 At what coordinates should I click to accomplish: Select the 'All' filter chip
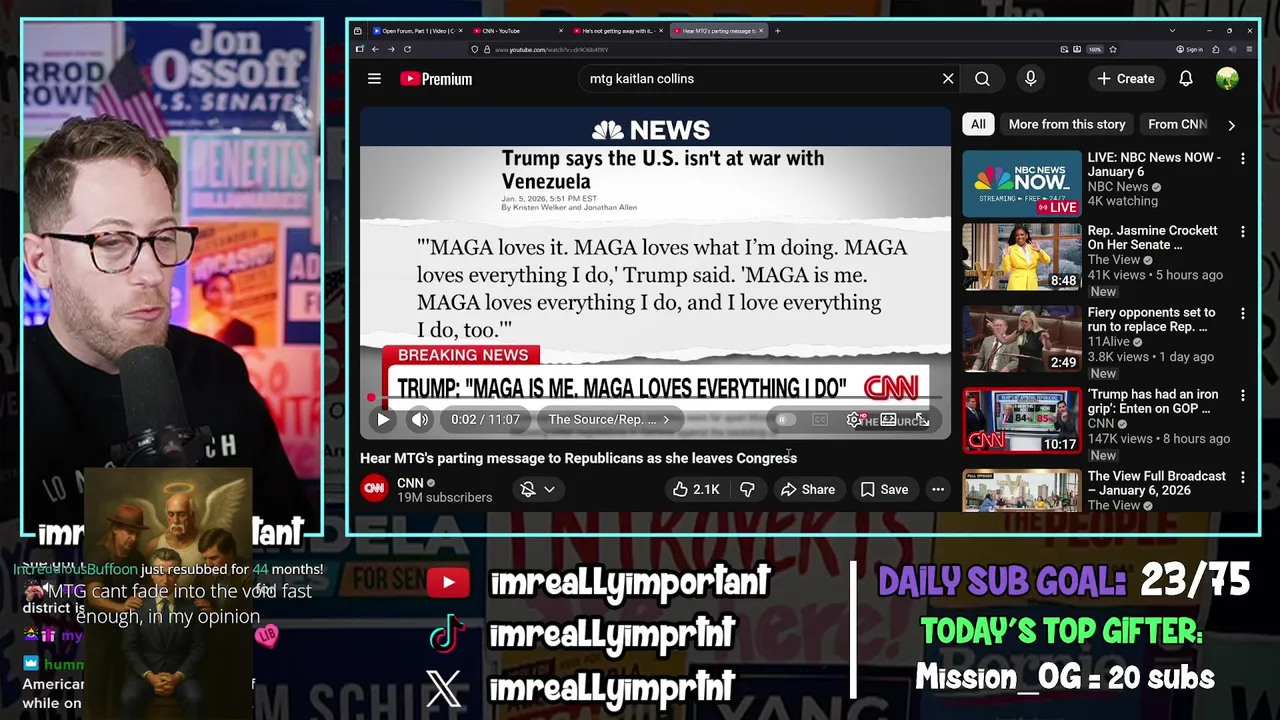click(x=978, y=124)
